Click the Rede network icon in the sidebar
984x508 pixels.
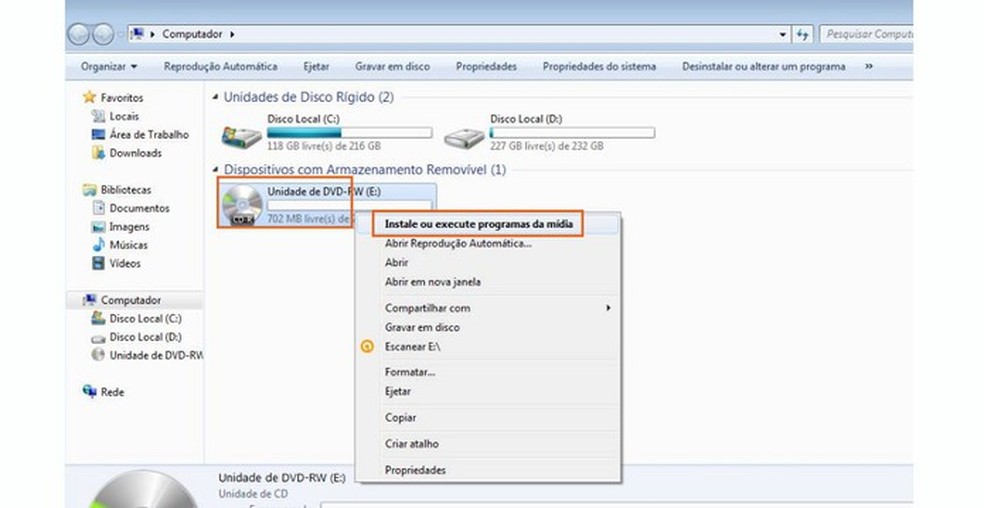point(90,391)
